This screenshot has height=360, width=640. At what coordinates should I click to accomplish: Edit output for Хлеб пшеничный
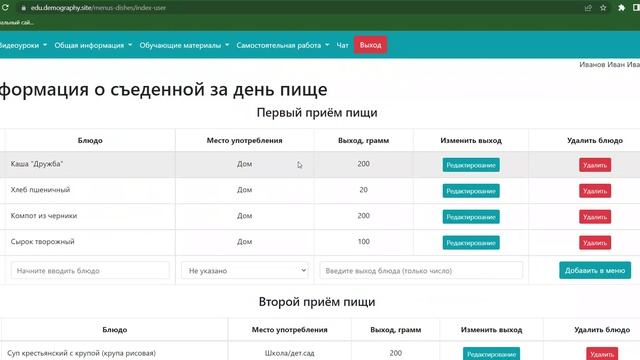pyautogui.click(x=471, y=191)
